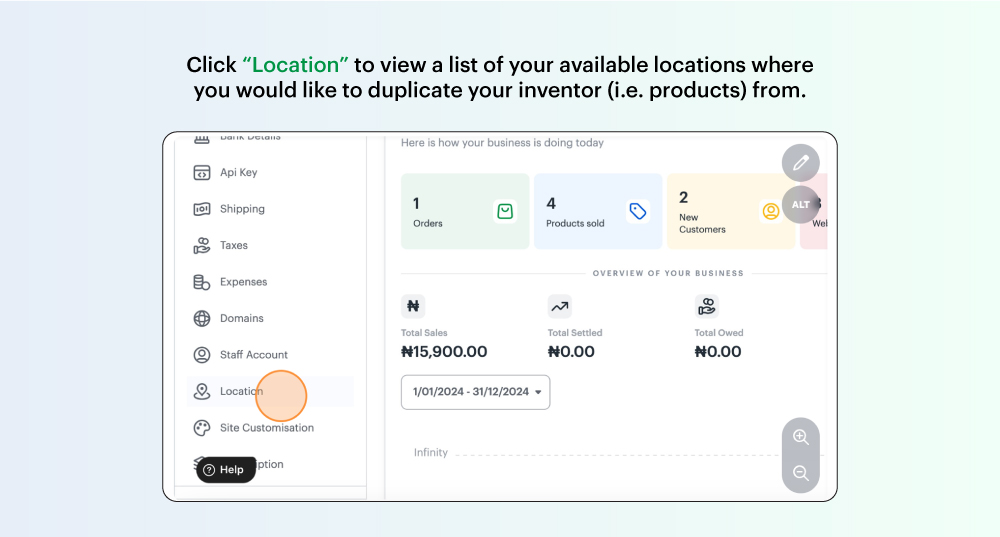Click the zoom out magnifier
Screen dimensions: 1000x537
coord(800,473)
